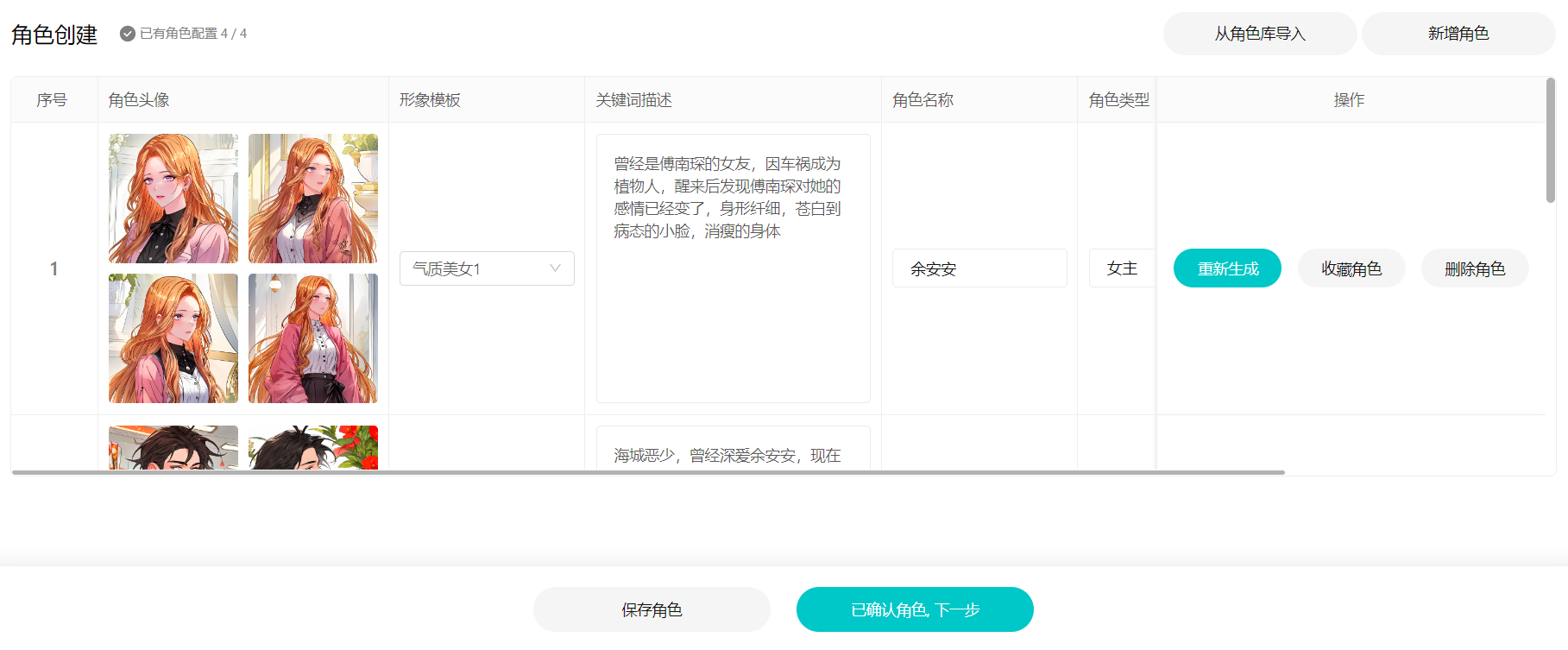Select top-left avatar of 余安安
Viewport: 1568px width, 650px height.
point(173,199)
